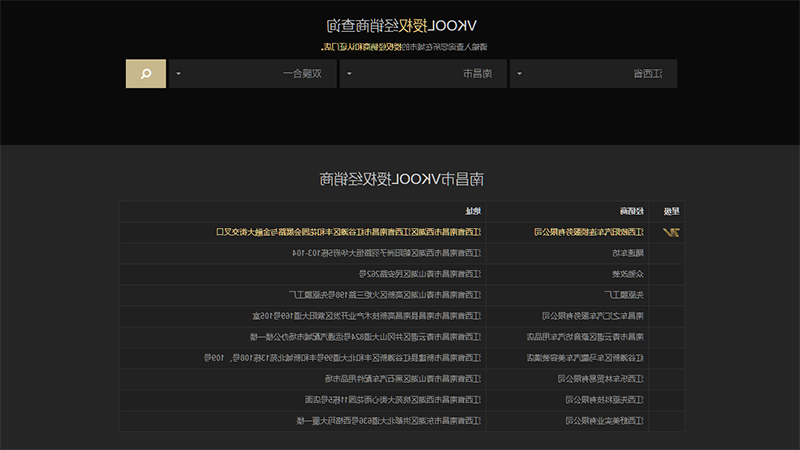The height and width of the screenshot is (450, 800).
Task: Select the address ending 汽车配件用品市场
Action: tap(403, 379)
